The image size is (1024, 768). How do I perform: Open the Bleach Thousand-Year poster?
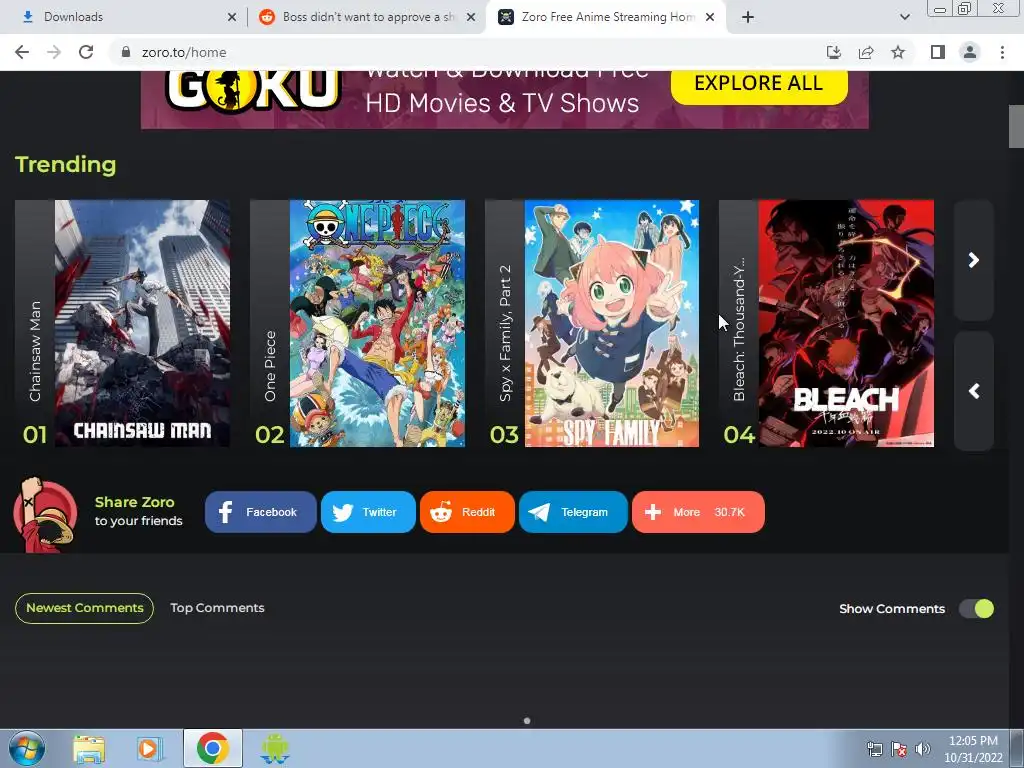click(846, 323)
